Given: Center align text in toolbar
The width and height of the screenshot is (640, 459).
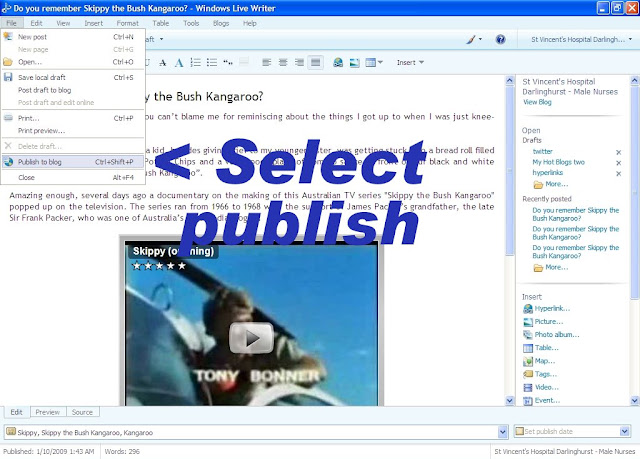Looking at the screenshot, I should pos(283,62).
